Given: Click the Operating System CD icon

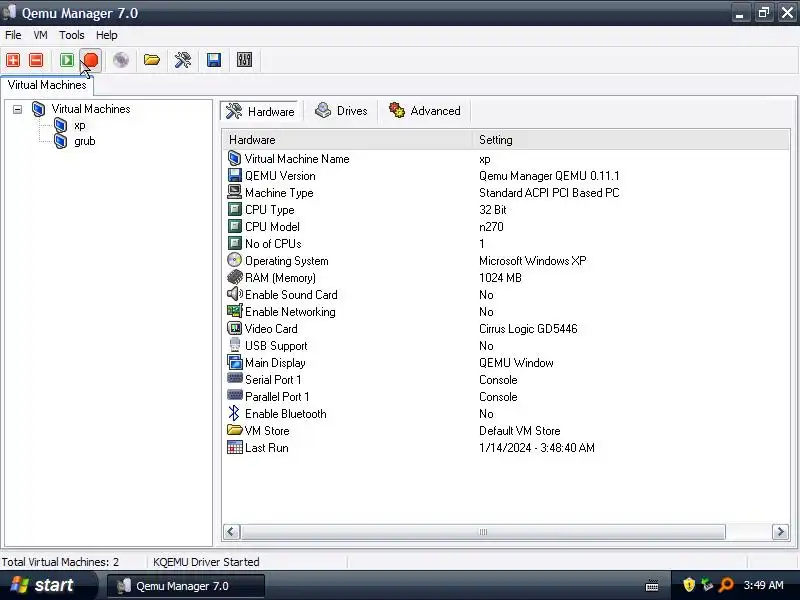Looking at the screenshot, I should (x=234, y=260).
